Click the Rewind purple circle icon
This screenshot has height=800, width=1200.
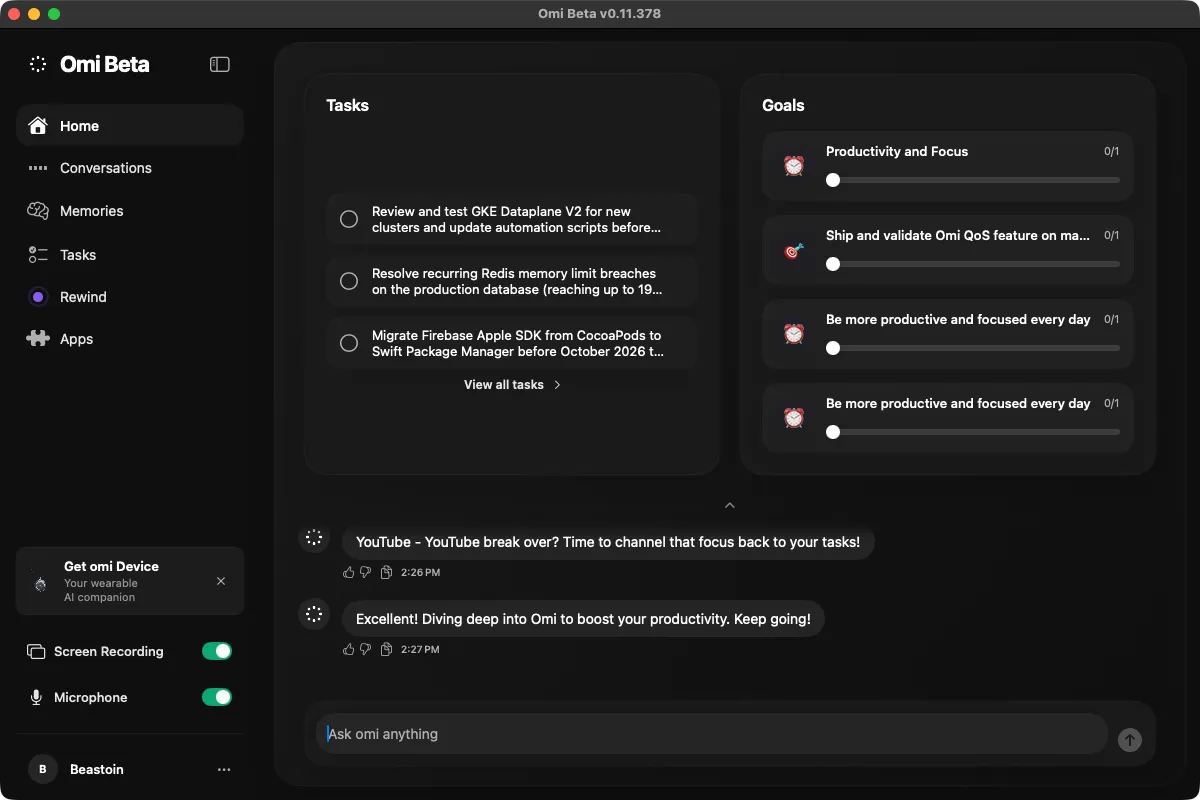(38, 297)
